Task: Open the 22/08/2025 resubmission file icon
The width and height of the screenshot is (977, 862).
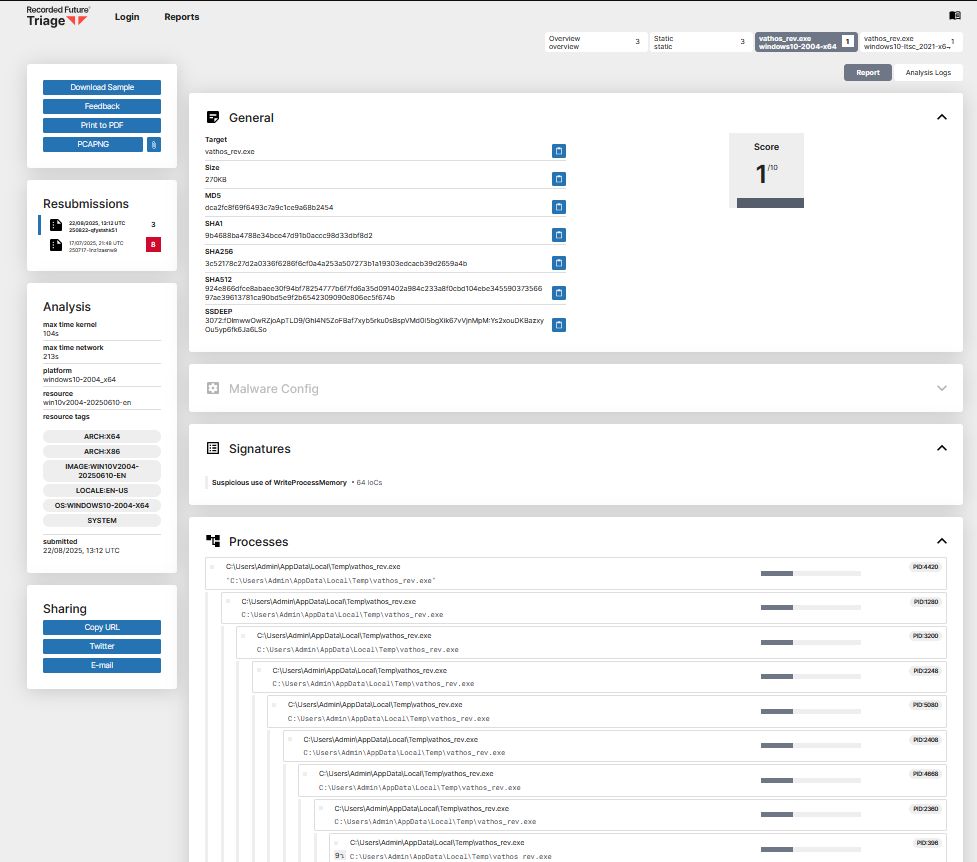Action: [x=56, y=225]
